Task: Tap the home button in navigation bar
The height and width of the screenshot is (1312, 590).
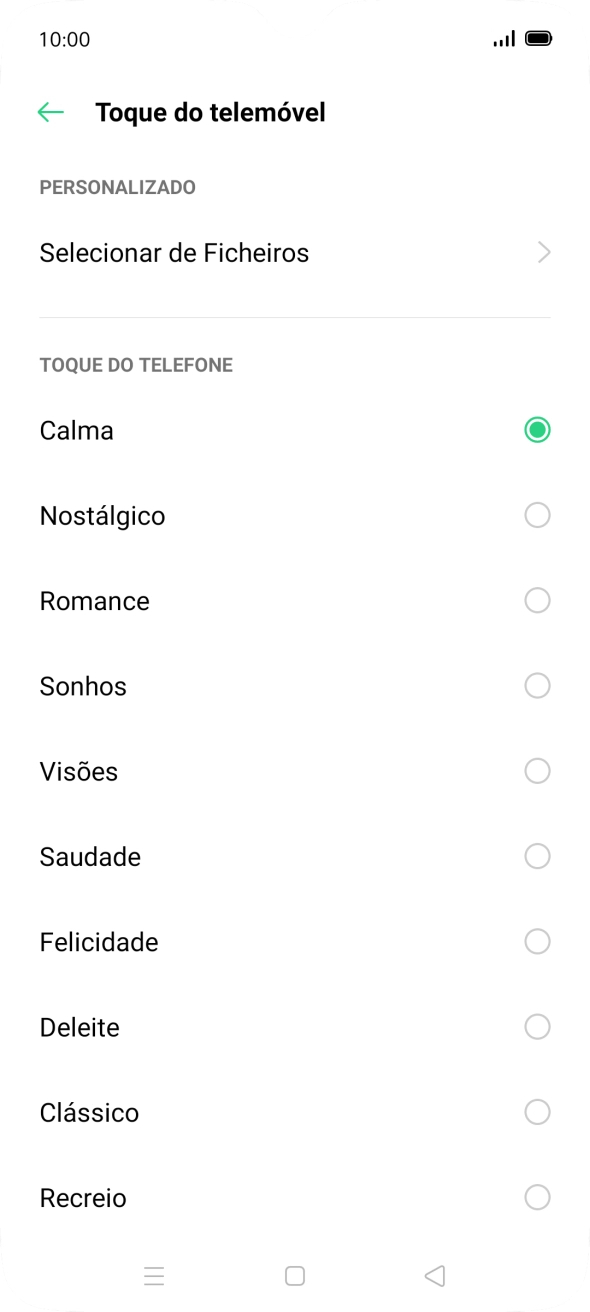Action: point(295,1276)
